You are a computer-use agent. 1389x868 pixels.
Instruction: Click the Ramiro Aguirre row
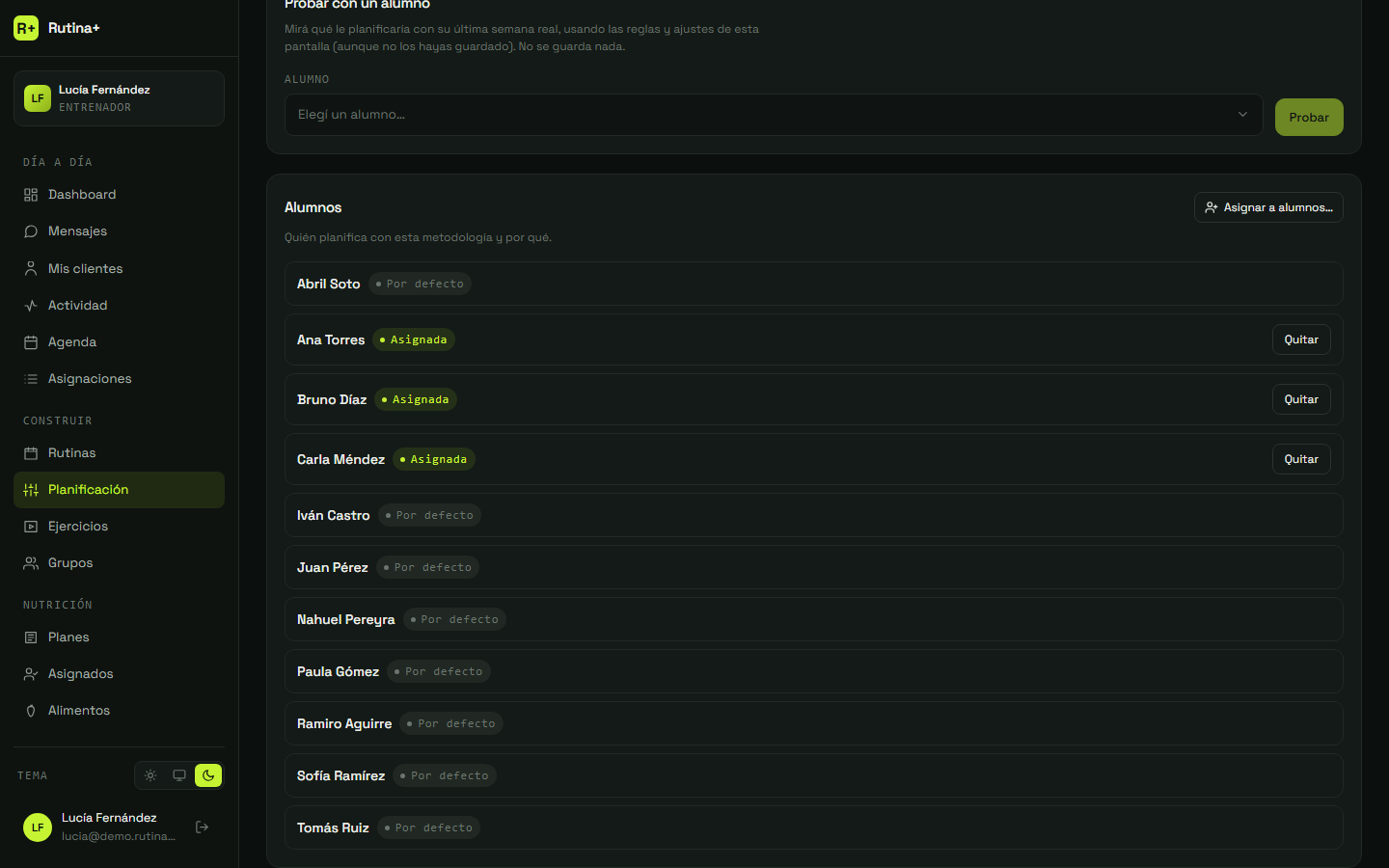[x=814, y=723]
